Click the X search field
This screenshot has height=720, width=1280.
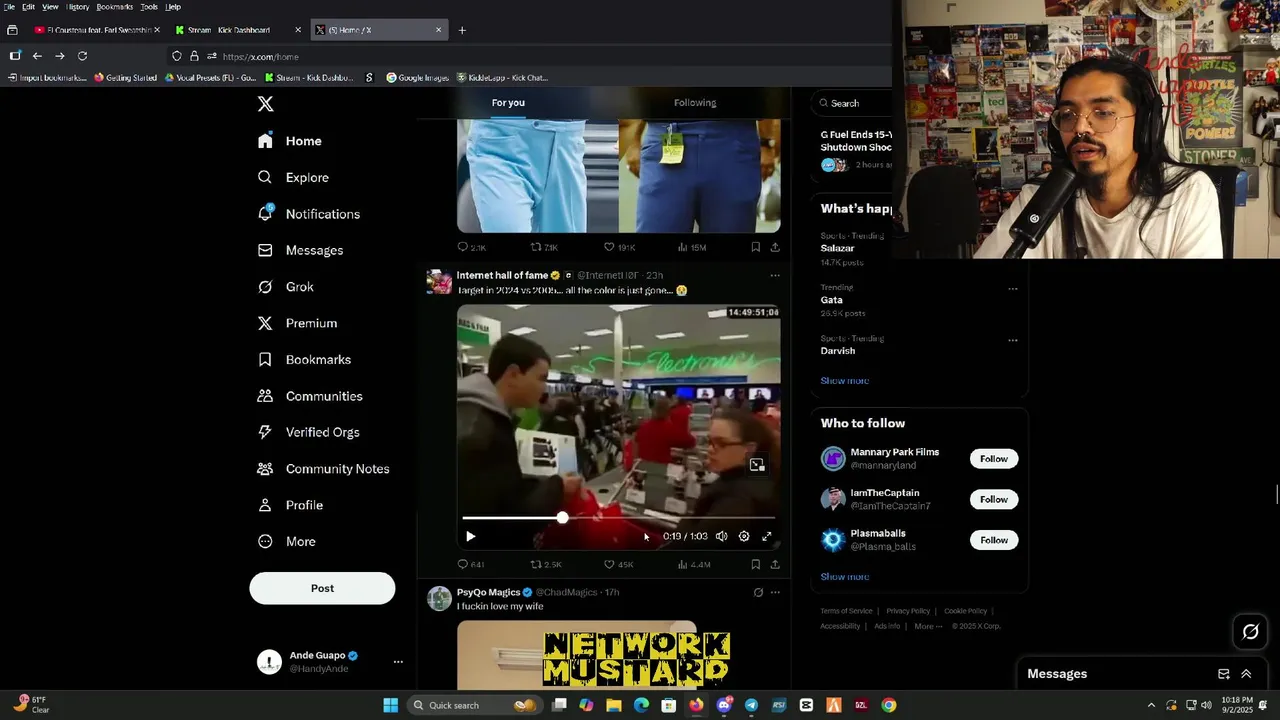click(x=853, y=103)
